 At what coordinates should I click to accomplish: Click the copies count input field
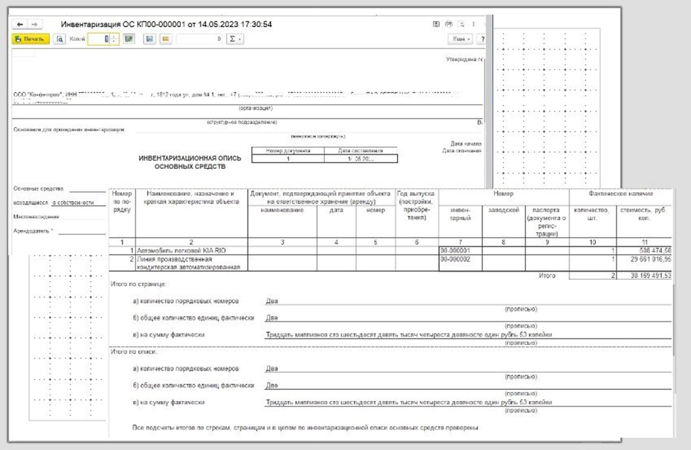point(99,39)
